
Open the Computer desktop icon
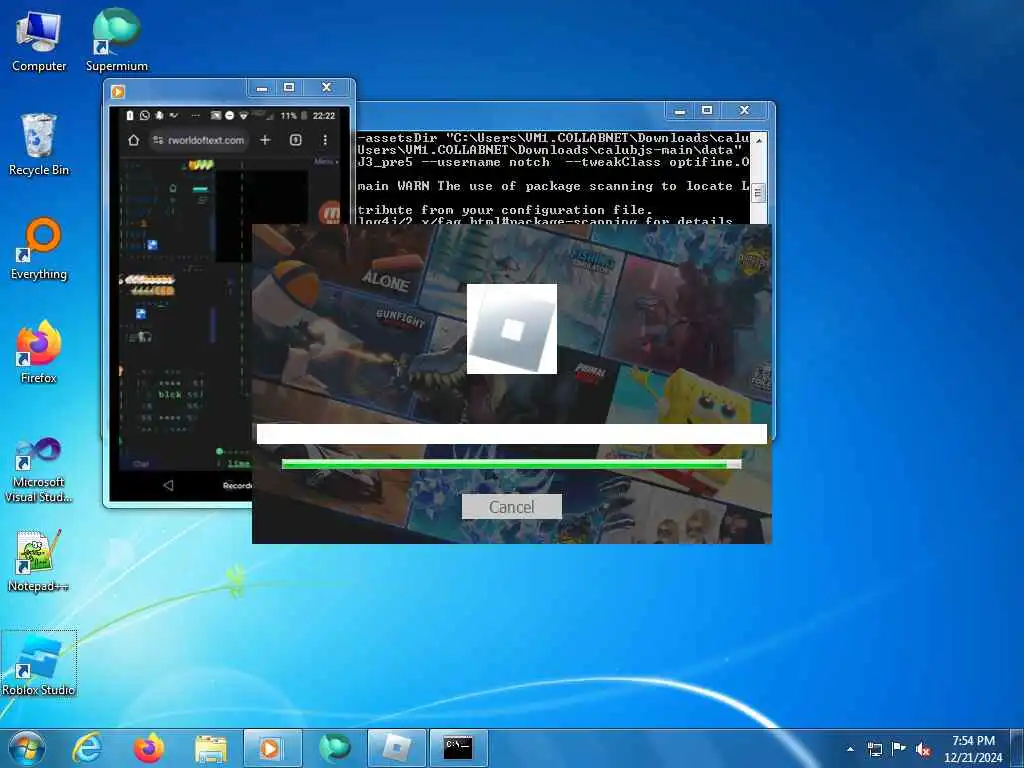point(39,40)
